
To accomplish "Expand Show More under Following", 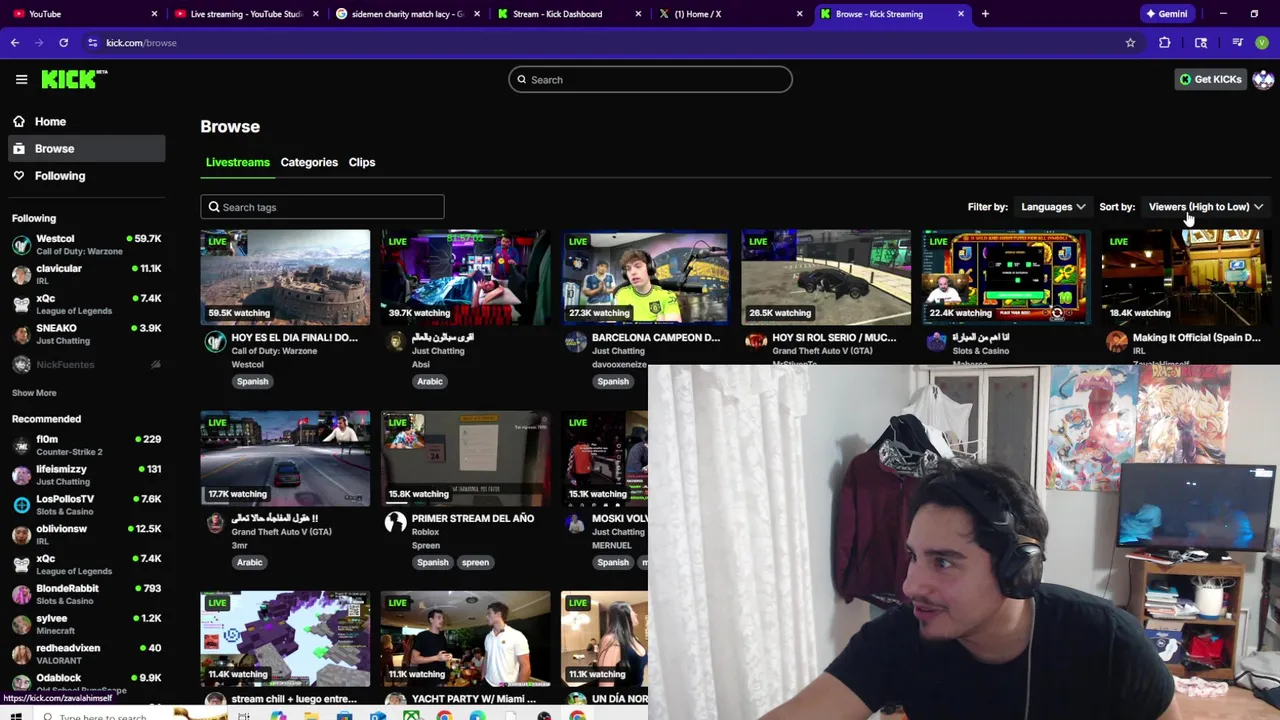I will [34, 393].
